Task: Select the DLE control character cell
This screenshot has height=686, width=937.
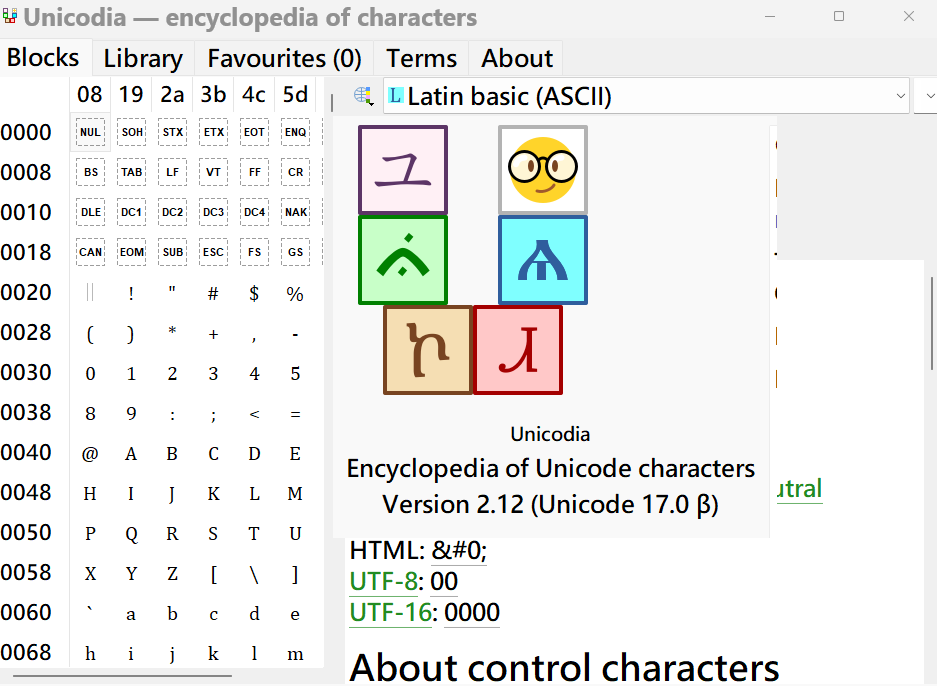Action: (90, 212)
